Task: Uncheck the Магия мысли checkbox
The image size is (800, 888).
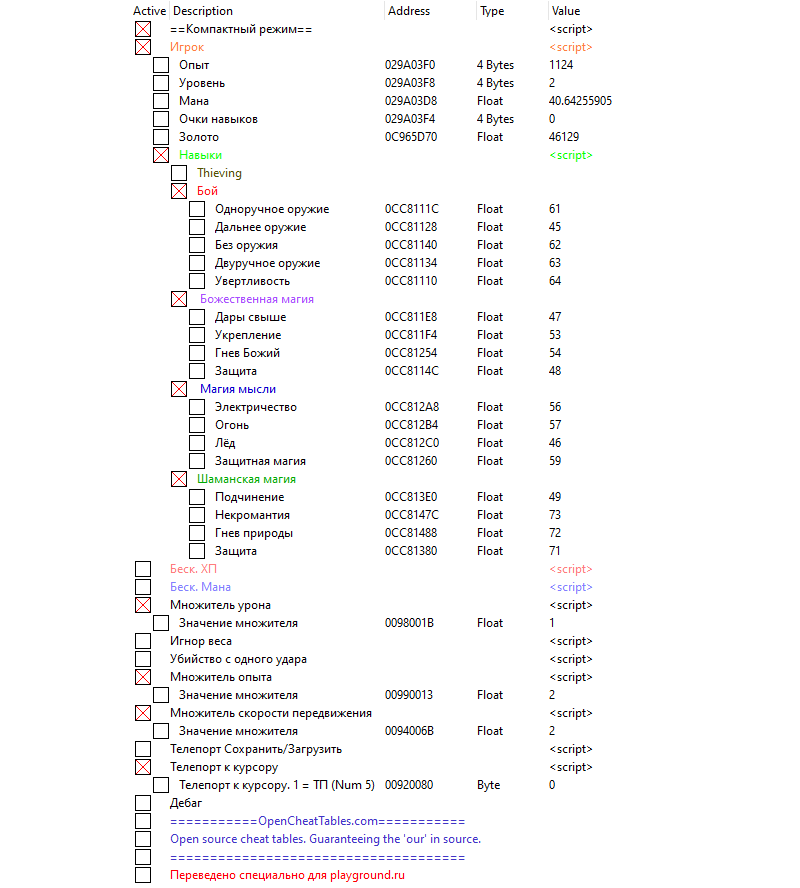Action: pos(179,389)
